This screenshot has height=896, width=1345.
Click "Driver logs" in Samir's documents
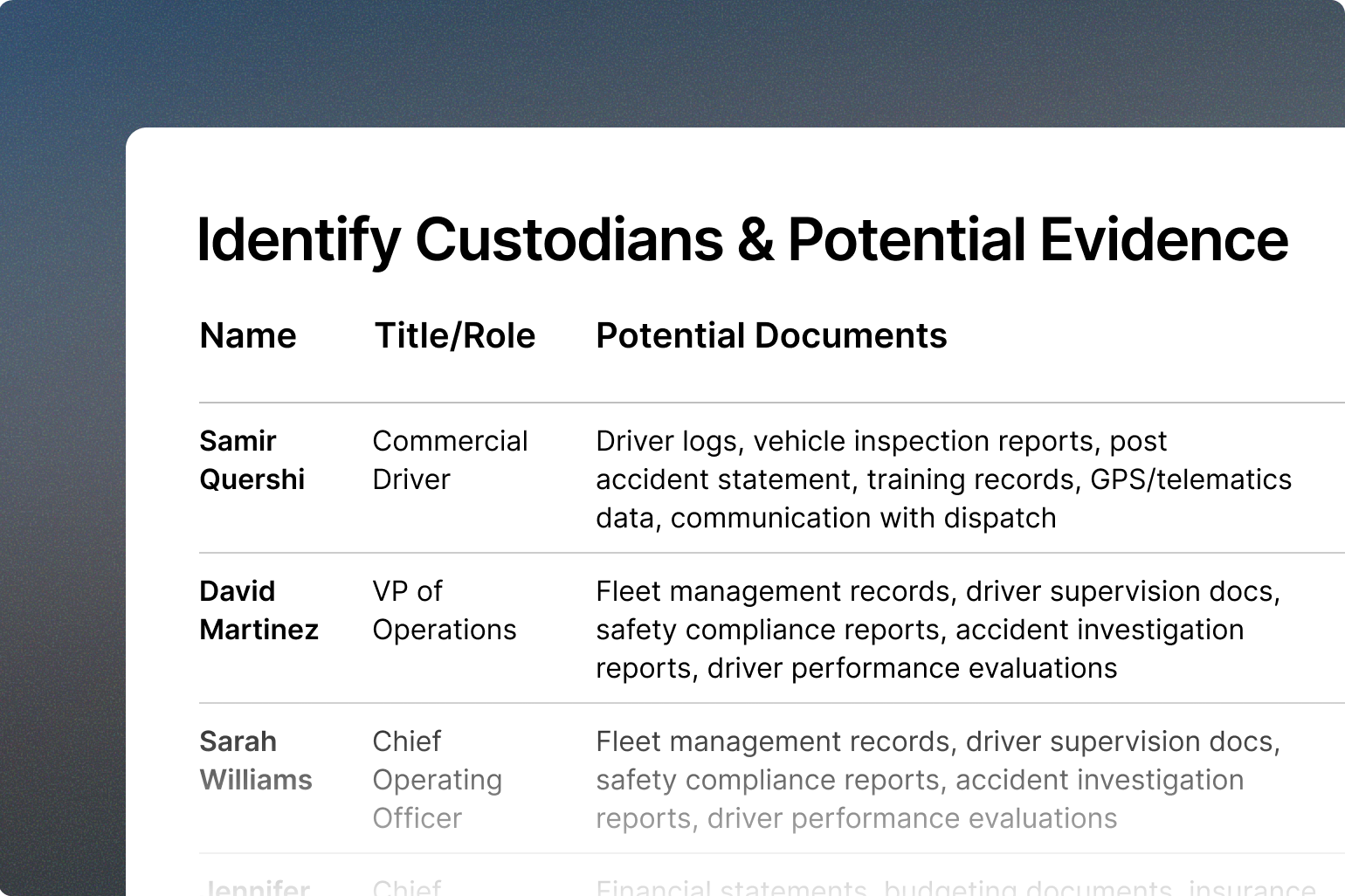tap(666, 442)
